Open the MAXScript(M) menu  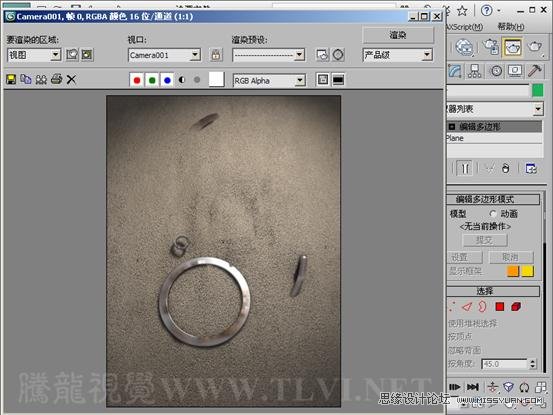465,26
